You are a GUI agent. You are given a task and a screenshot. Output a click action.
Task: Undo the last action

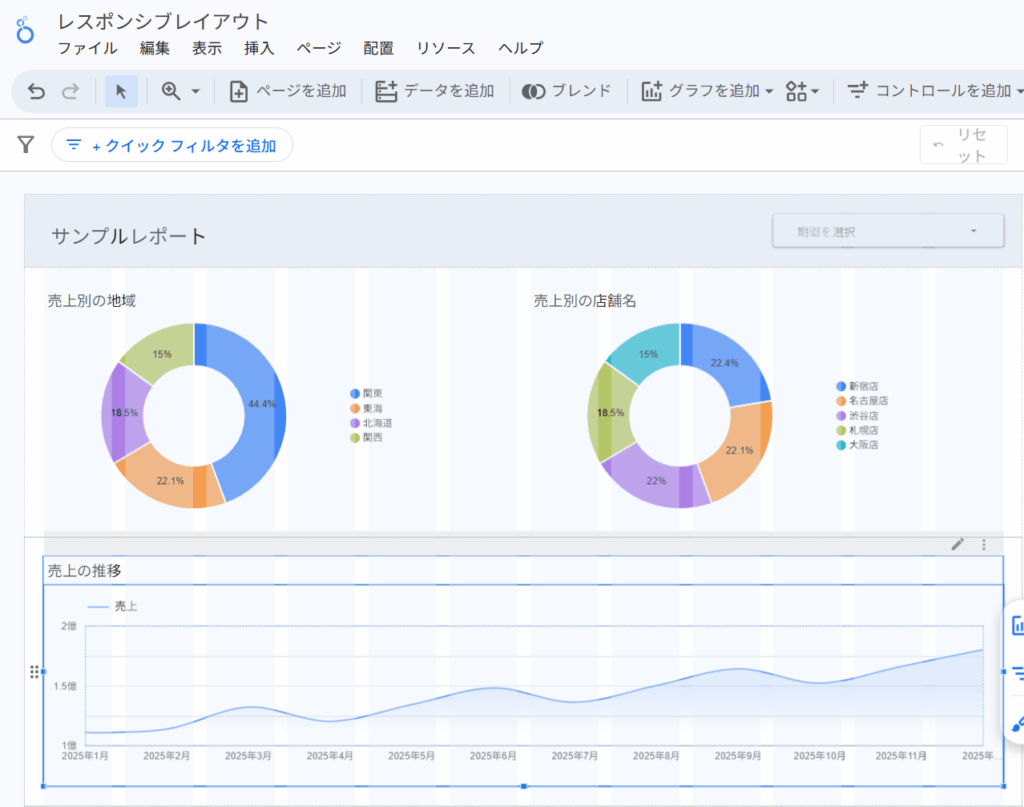(37, 91)
